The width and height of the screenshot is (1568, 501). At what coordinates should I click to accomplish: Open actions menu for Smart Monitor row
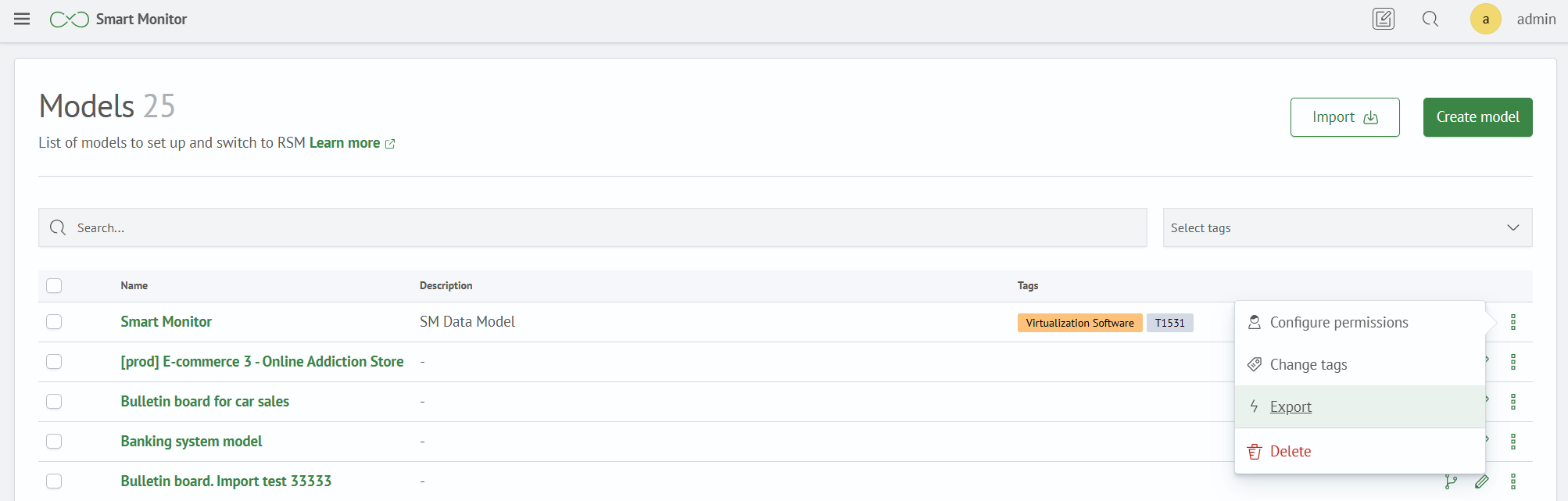[1513, 322]
